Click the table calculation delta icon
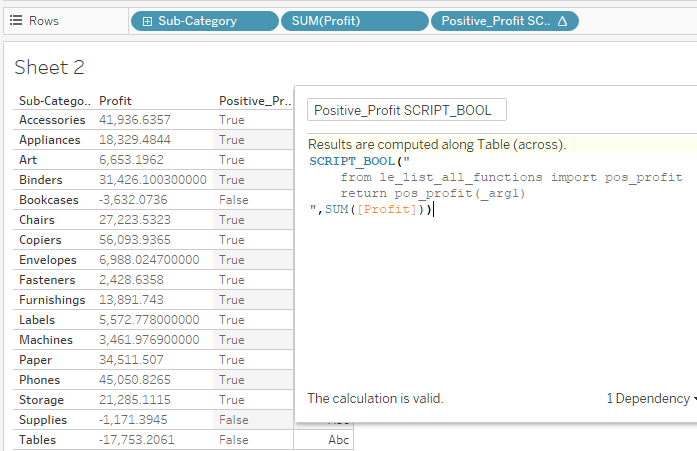The height and width of the screenshot is (451, 697). click(x=562, y=21)
